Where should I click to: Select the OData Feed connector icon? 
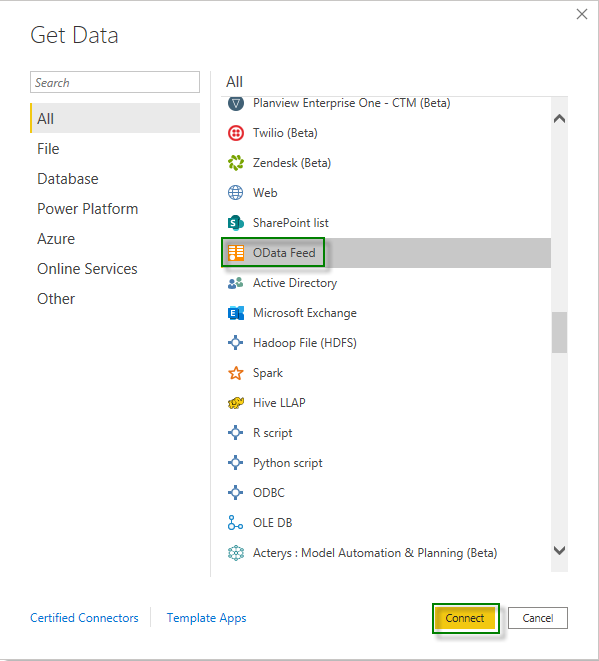pyautogui.click(x=236, y=253)
